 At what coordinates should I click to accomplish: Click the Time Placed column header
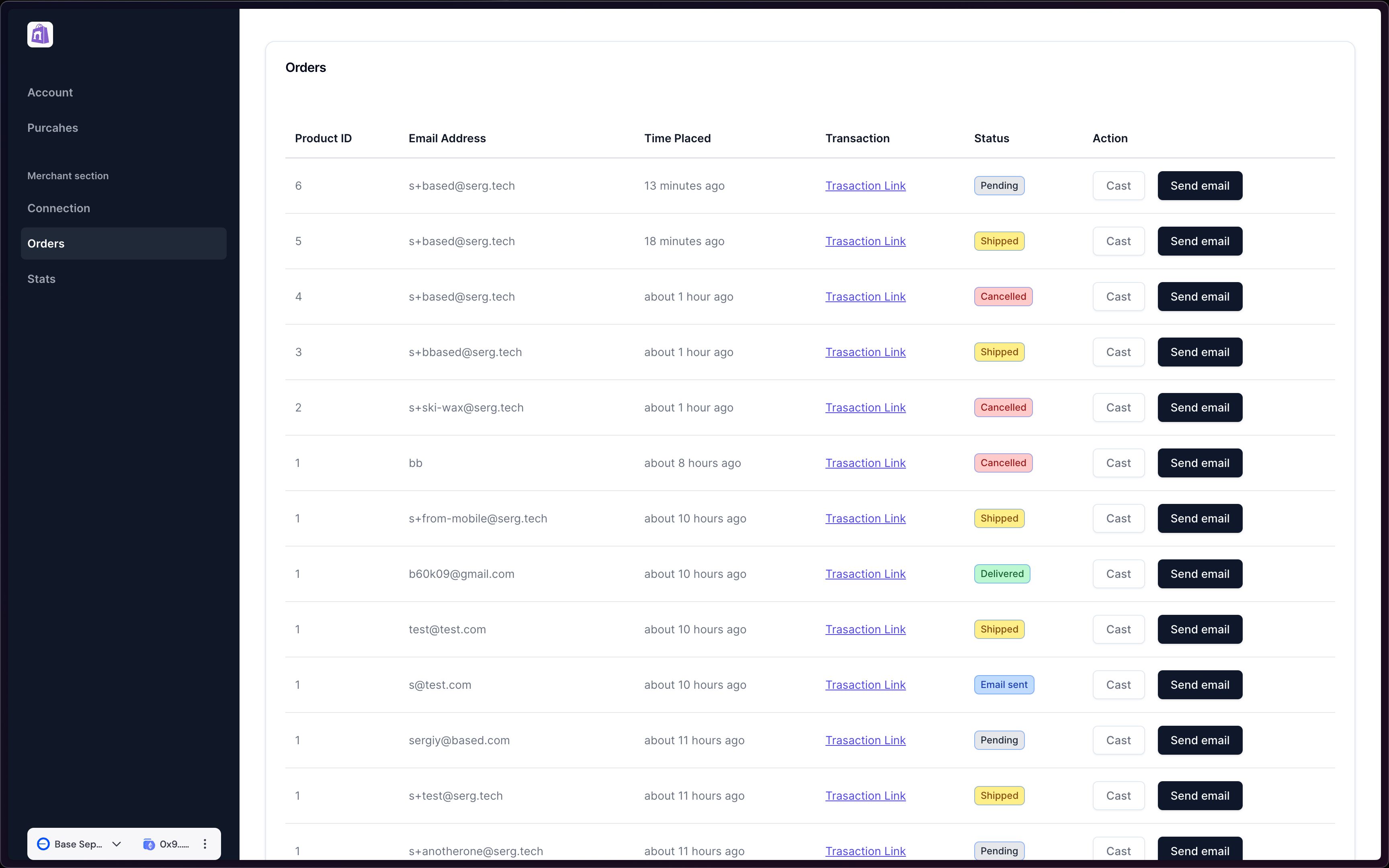click(677, 138)
